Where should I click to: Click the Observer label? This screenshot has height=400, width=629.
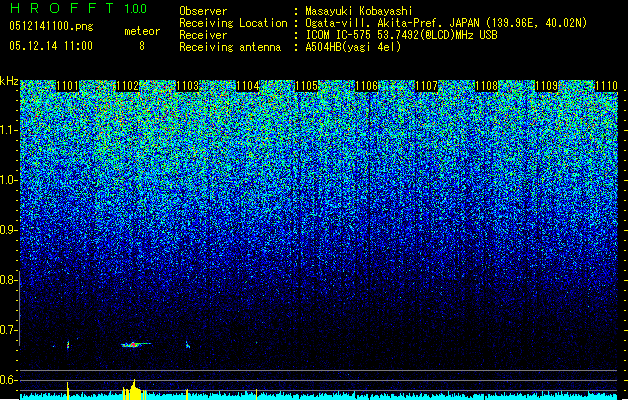point(203,11)
